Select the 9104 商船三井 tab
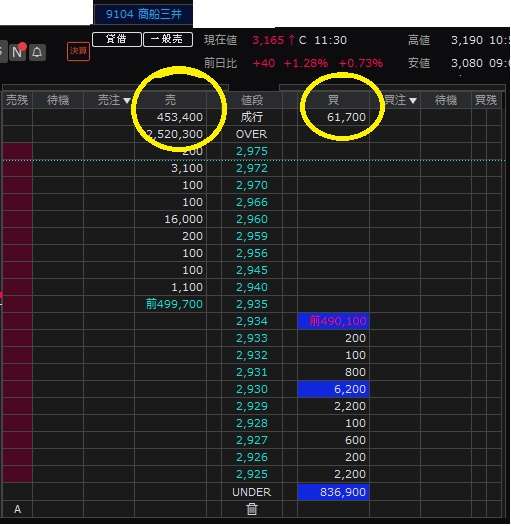511x526 pixels. [143, 14]
